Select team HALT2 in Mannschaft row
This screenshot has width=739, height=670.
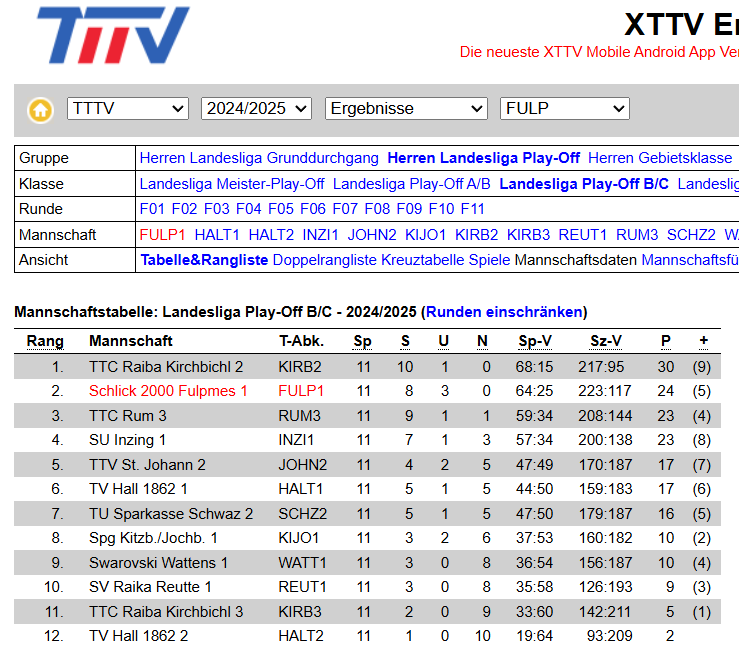coord(271,235)
